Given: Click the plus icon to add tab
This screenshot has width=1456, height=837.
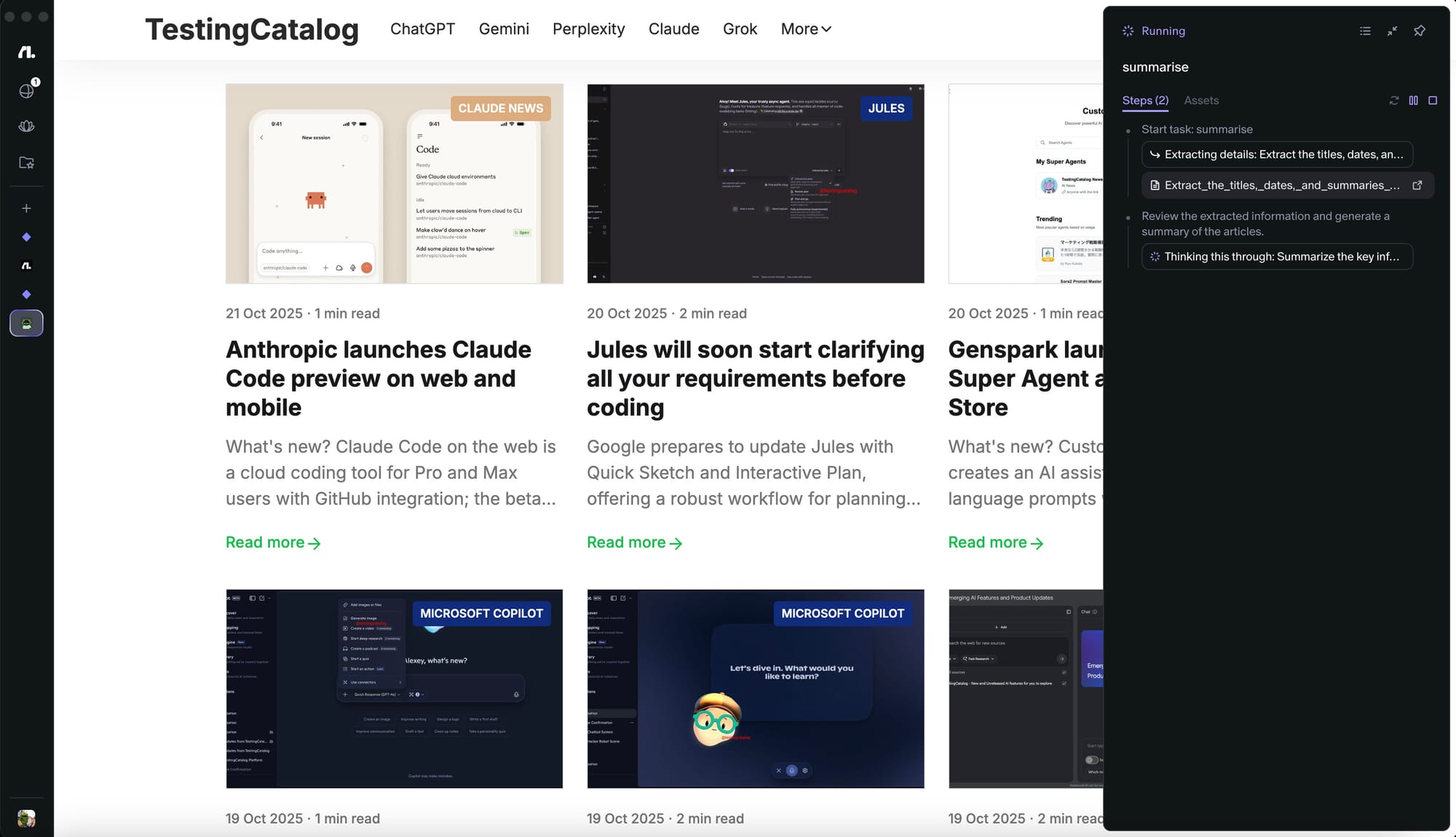Looking at the screenshot, I should click(x=27, y=209).
